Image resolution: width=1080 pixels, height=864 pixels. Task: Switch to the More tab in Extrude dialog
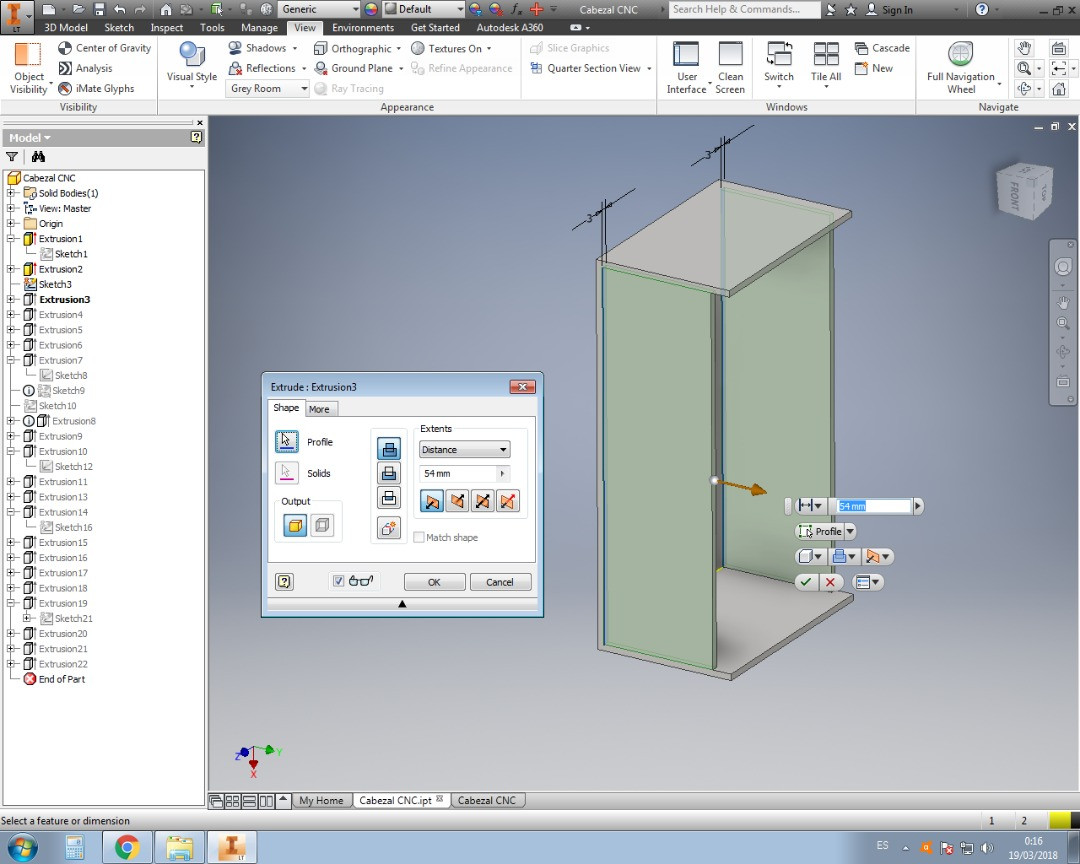pyautogui.click(x=319, y=409)
